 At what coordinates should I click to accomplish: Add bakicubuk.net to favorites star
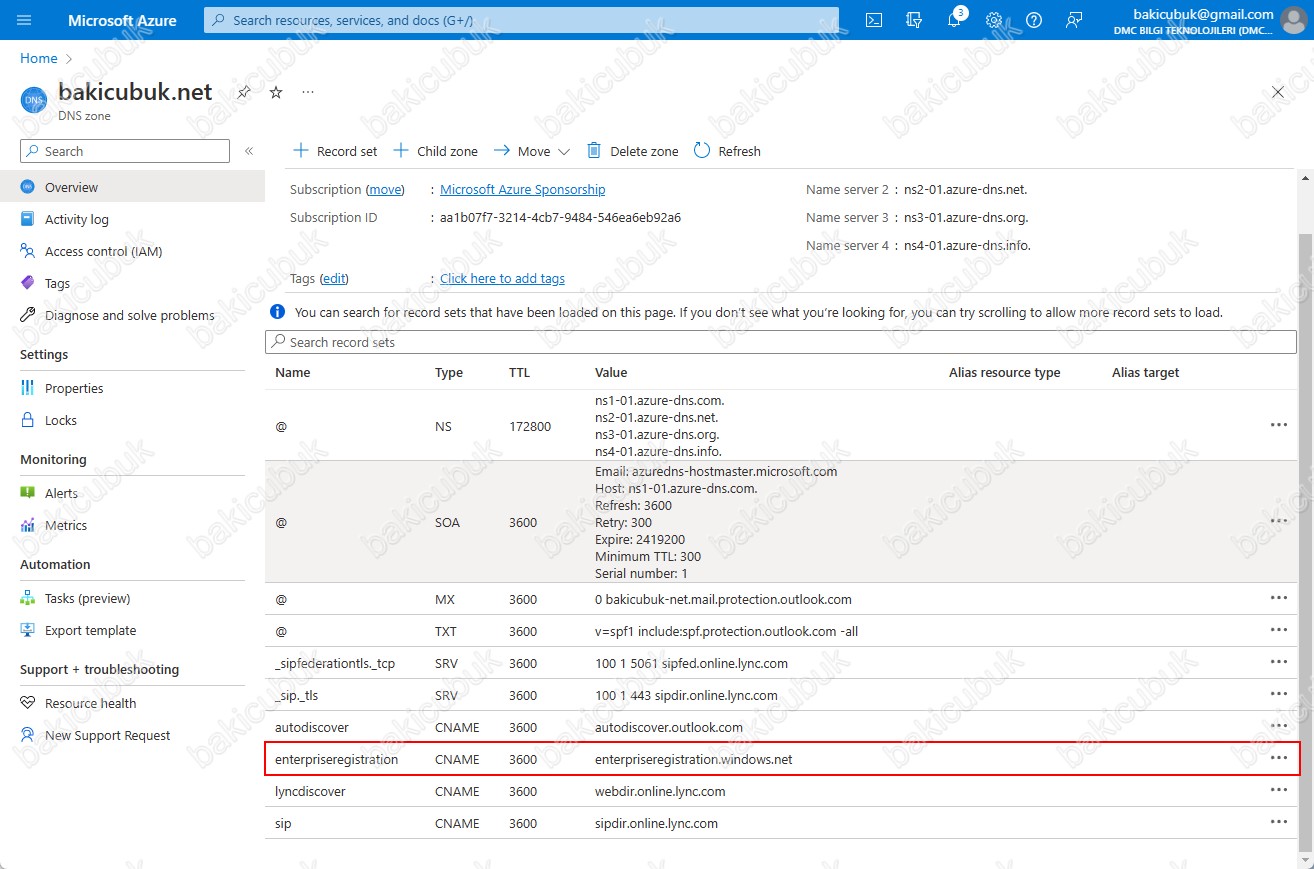[x=276, y=92]
